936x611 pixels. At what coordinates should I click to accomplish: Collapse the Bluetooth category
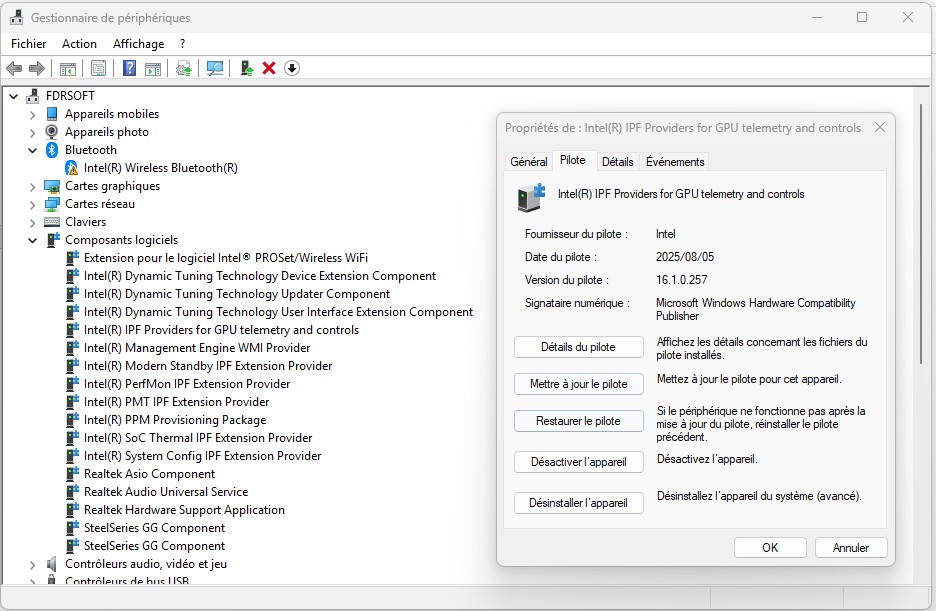point(33,150)
